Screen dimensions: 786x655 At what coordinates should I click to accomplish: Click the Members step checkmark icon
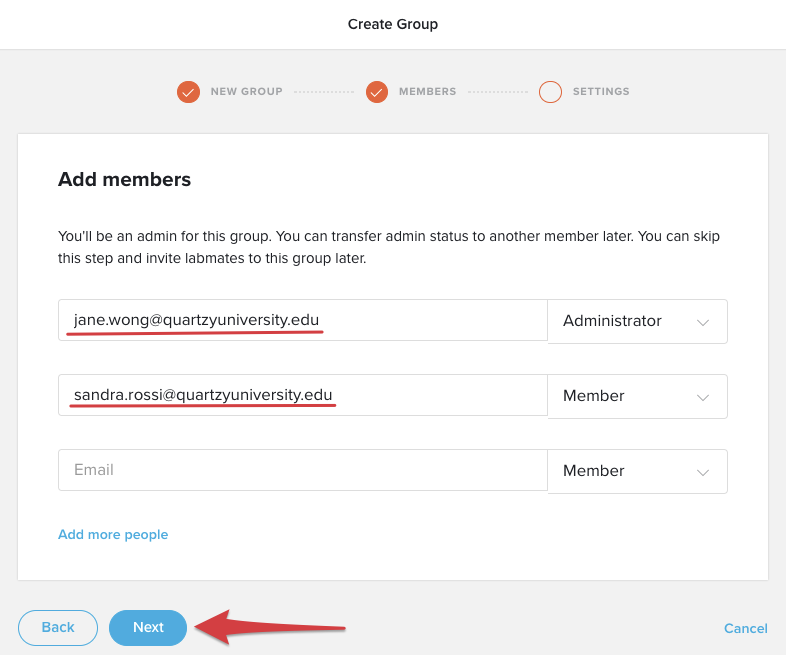[377, 92]
